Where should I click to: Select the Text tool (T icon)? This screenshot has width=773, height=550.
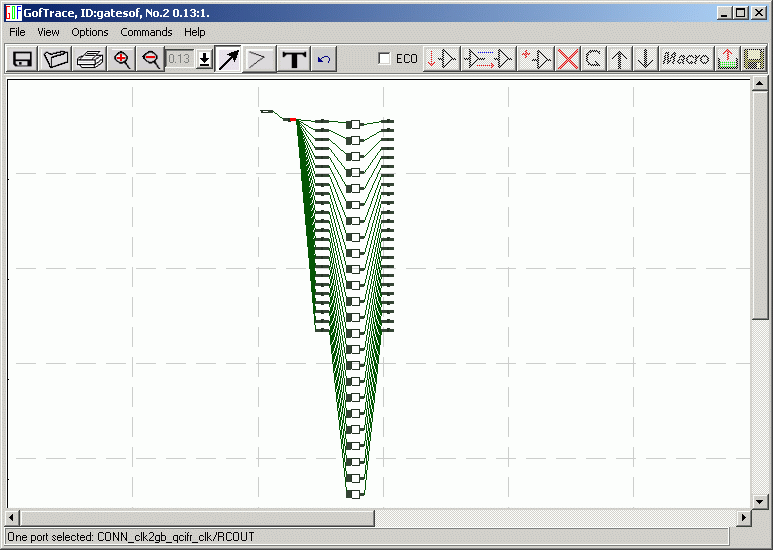click(294, 59)
